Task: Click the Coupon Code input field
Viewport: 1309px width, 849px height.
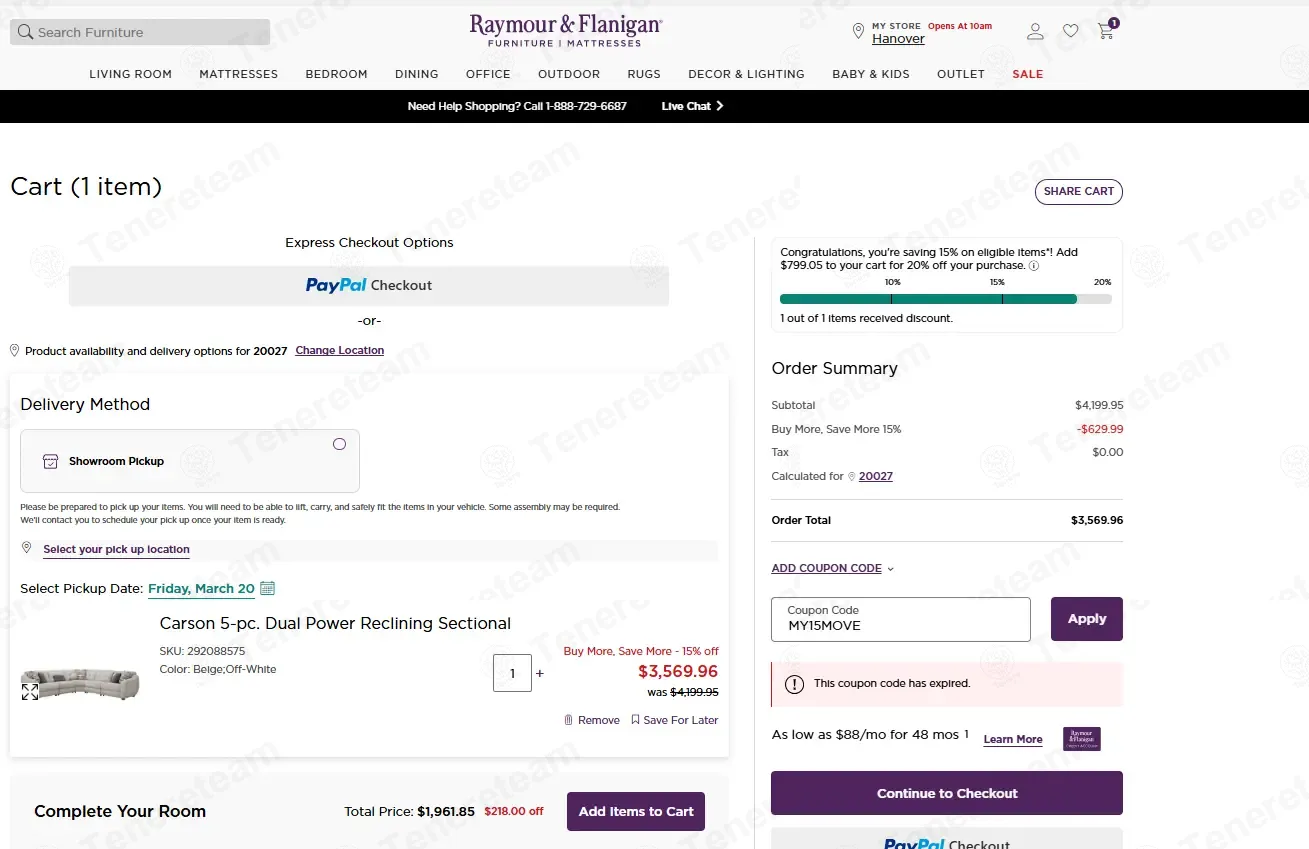Action: (x=901, y=619)
